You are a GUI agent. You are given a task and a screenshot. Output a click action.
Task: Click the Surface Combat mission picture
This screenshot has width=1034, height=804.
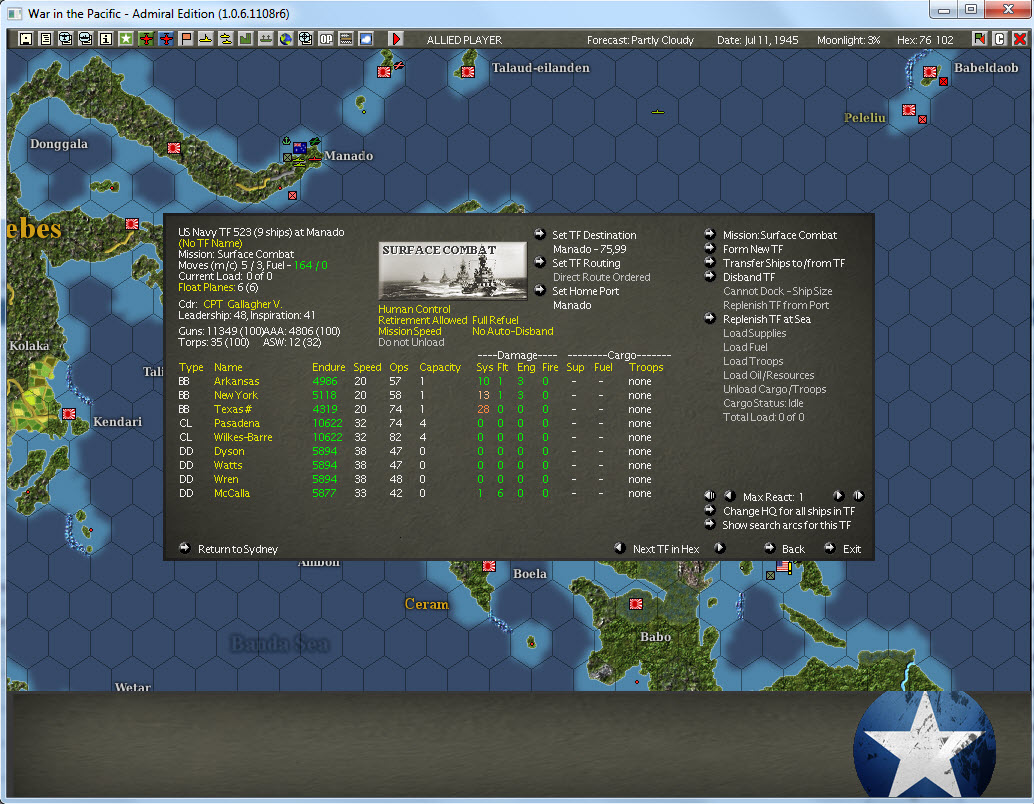(x=452, y=270)
